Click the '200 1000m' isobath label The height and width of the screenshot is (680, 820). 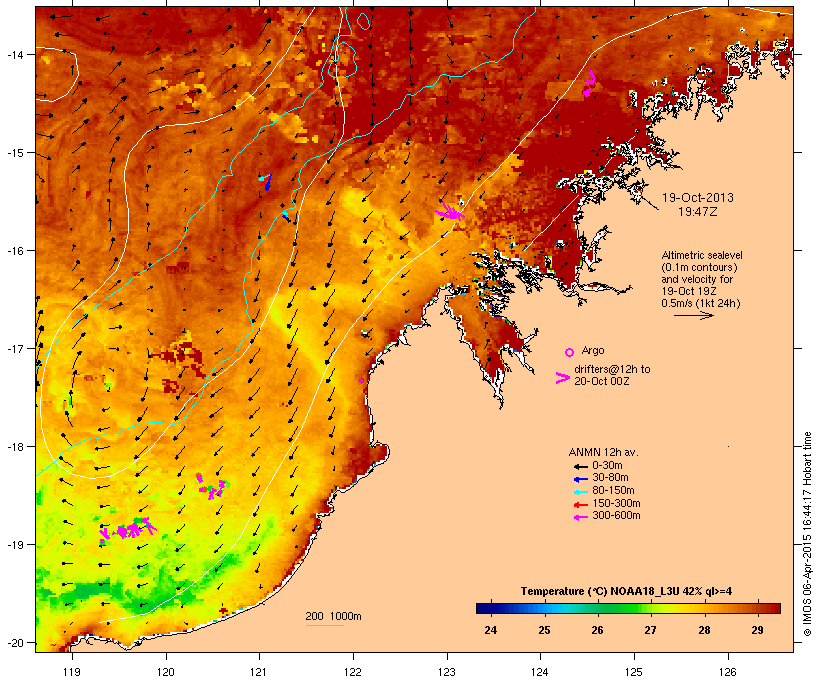(x=333, y=616)
